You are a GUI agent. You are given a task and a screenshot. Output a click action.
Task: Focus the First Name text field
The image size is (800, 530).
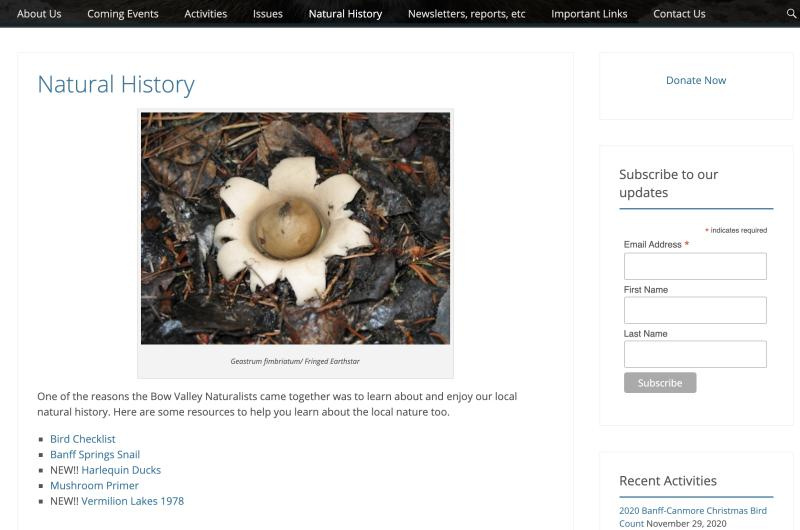(x=695, y=310)
